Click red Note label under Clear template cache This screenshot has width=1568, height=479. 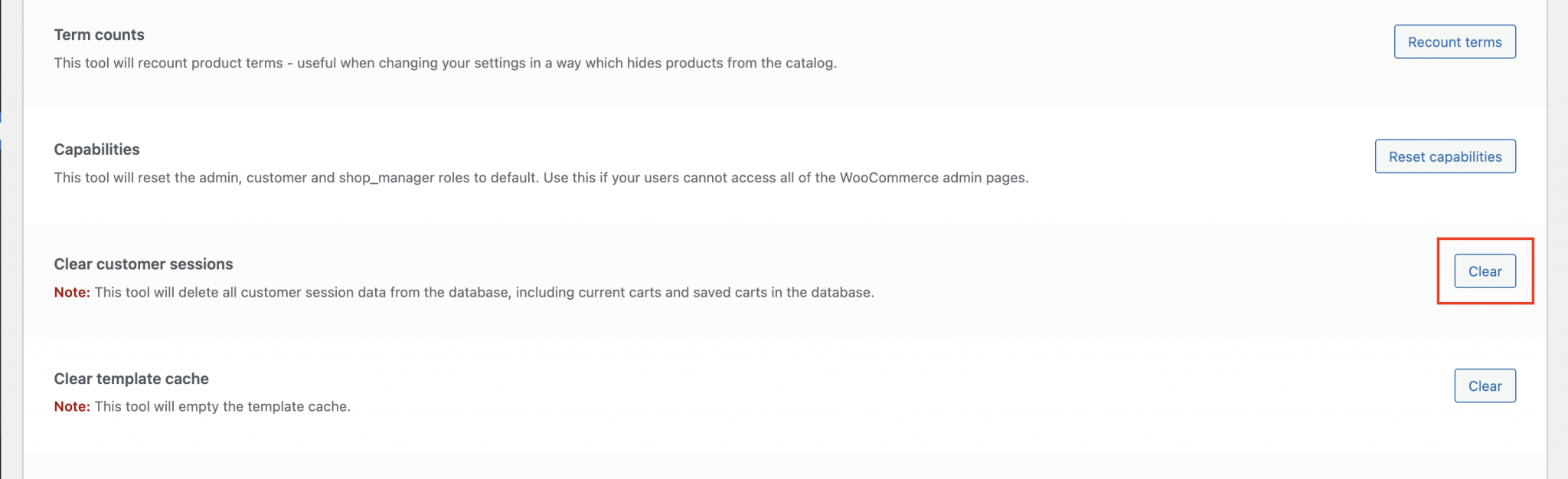[72, 407]
